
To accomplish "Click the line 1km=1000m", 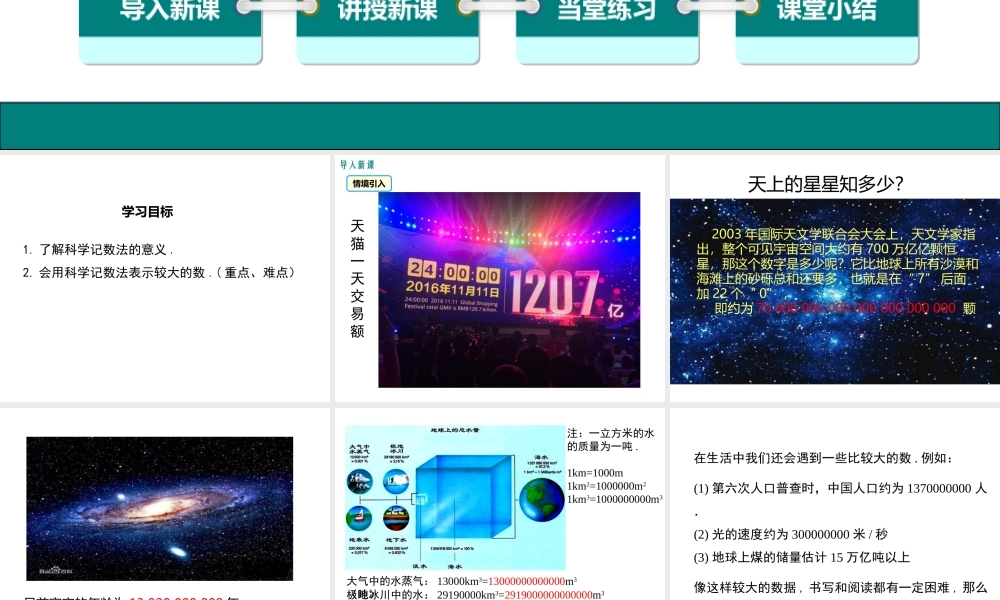I will [x=595, y=473].
